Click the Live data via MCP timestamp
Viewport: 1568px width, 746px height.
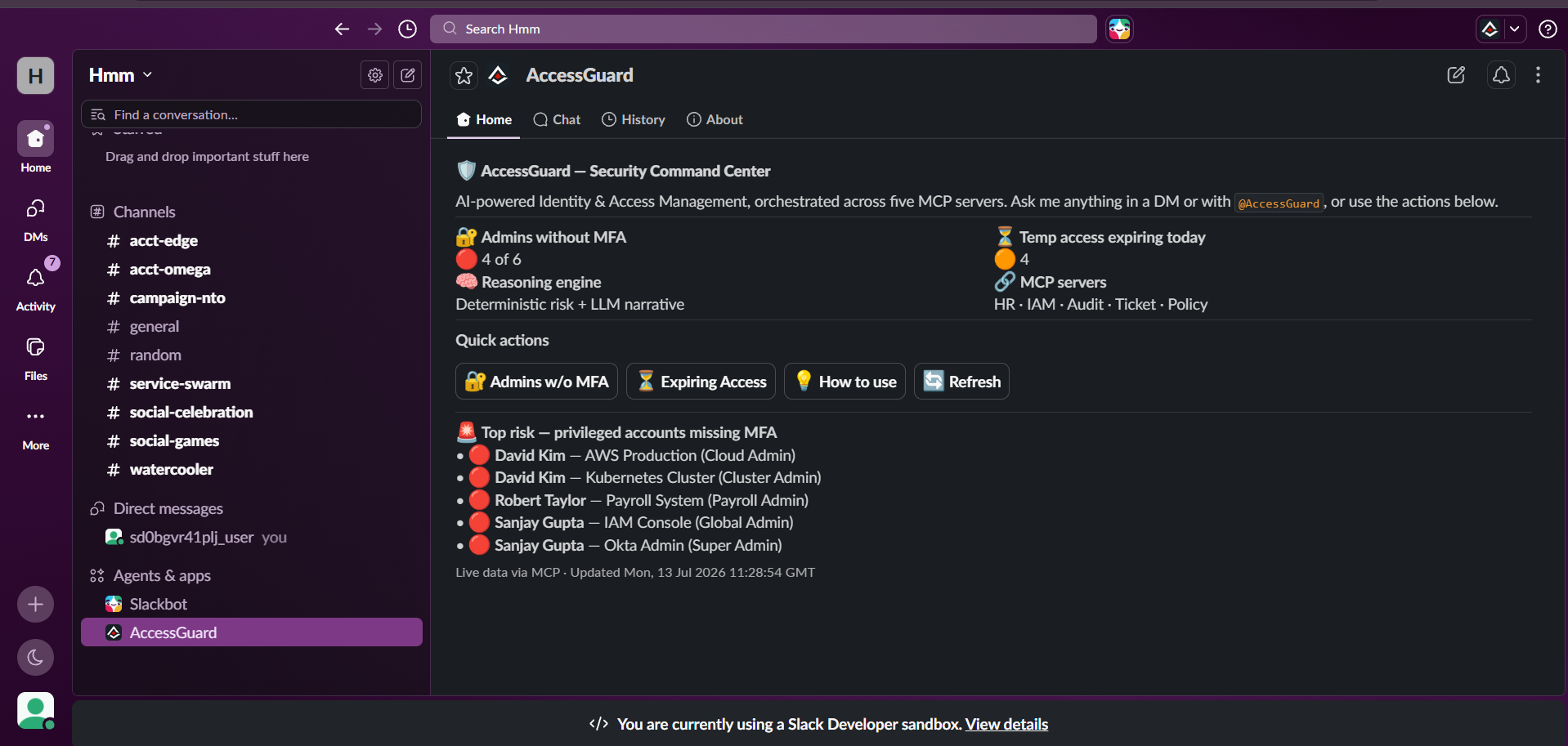pyautogui.click(x=635, y=572)
